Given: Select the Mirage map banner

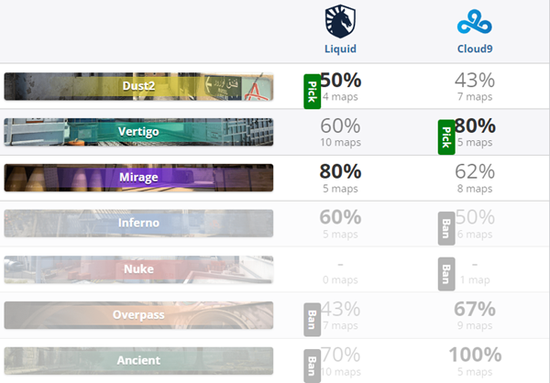Looking at the screenshot, I should [139, 177].
